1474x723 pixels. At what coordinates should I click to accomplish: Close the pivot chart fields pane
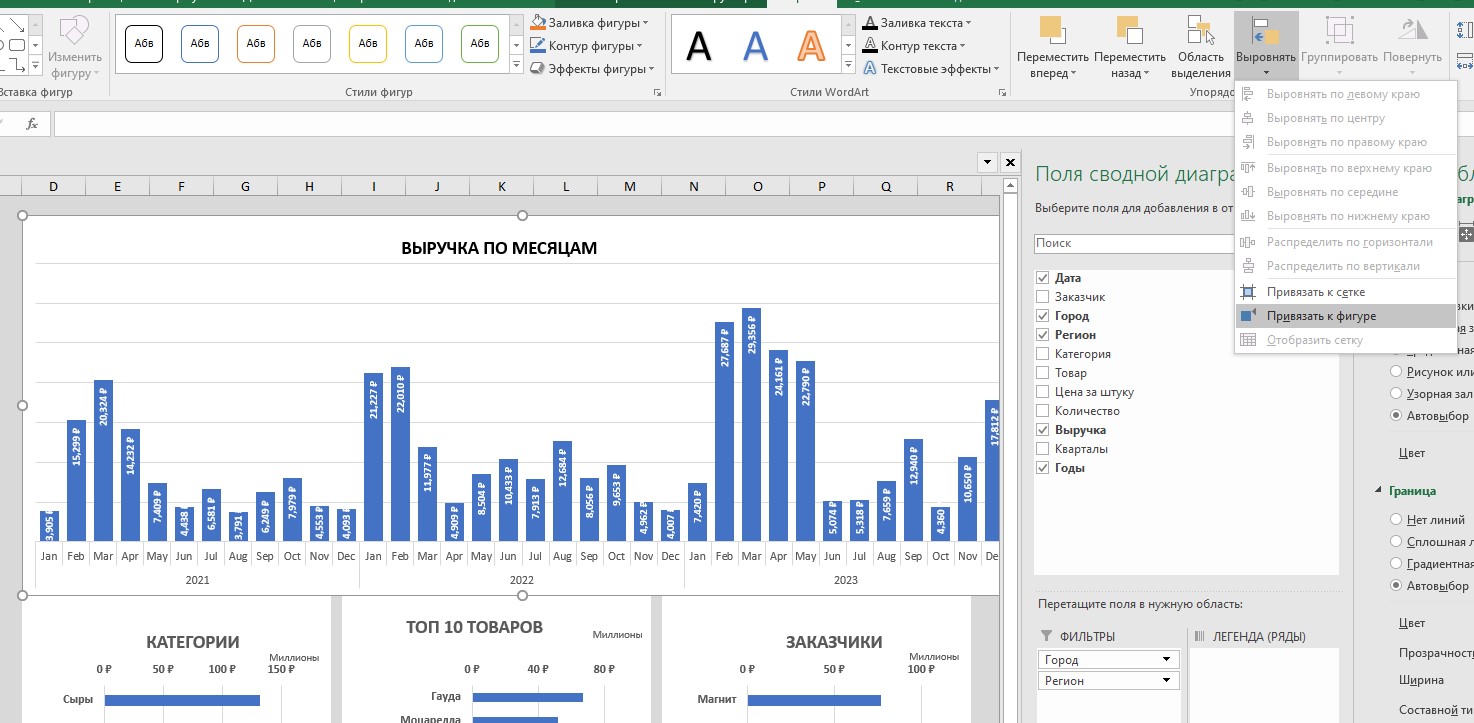(x=1010, y=162)
